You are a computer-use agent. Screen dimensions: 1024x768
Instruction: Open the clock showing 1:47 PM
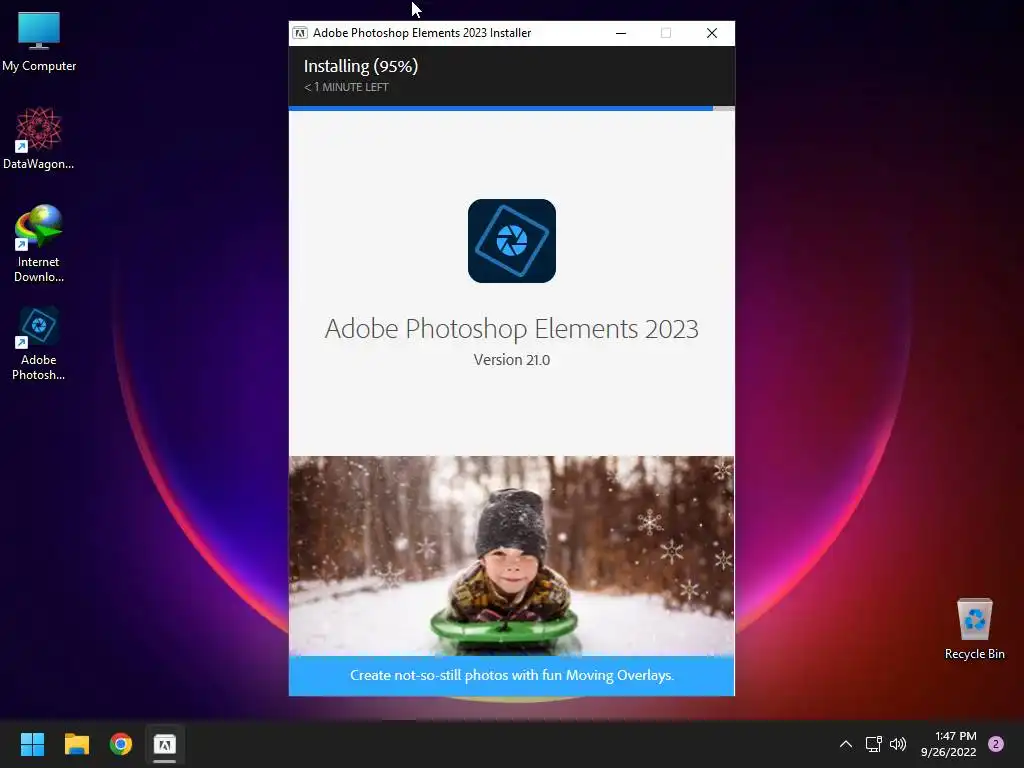point(949,744)
